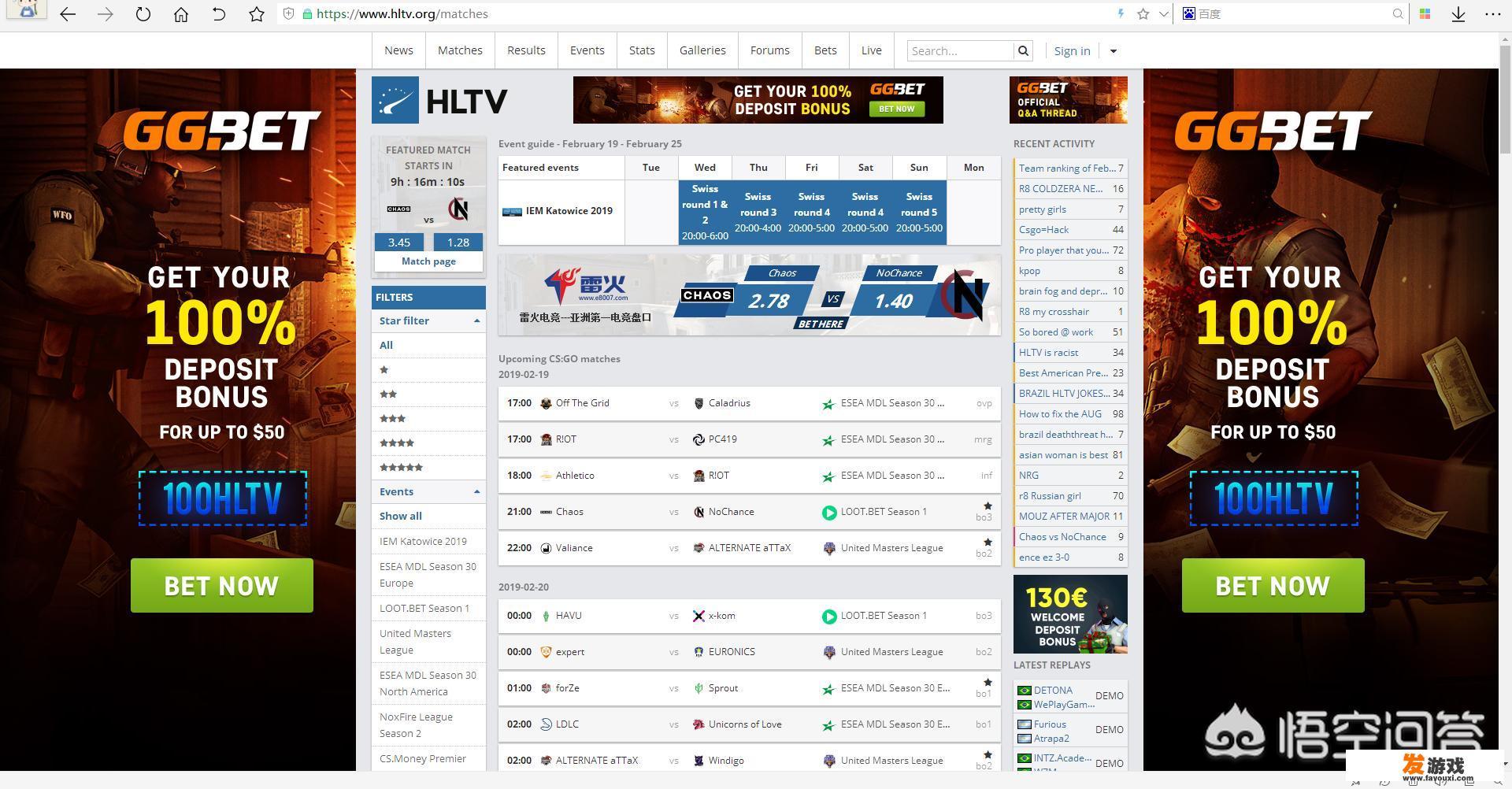Click the Baidu search box
Screen dimensions: 1512x789
click(1291, 14)
